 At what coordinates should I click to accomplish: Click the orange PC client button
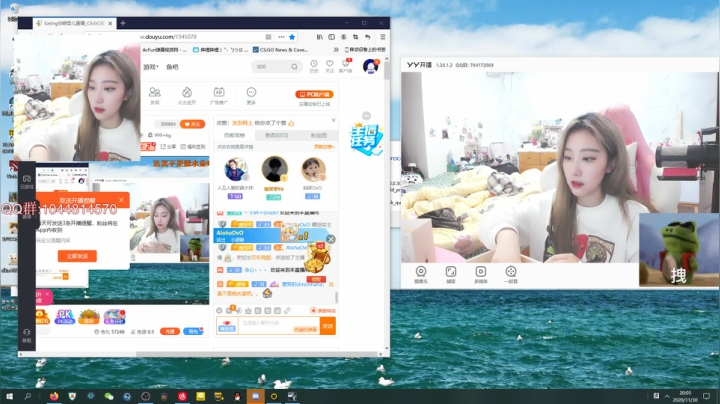pos(314,94)
